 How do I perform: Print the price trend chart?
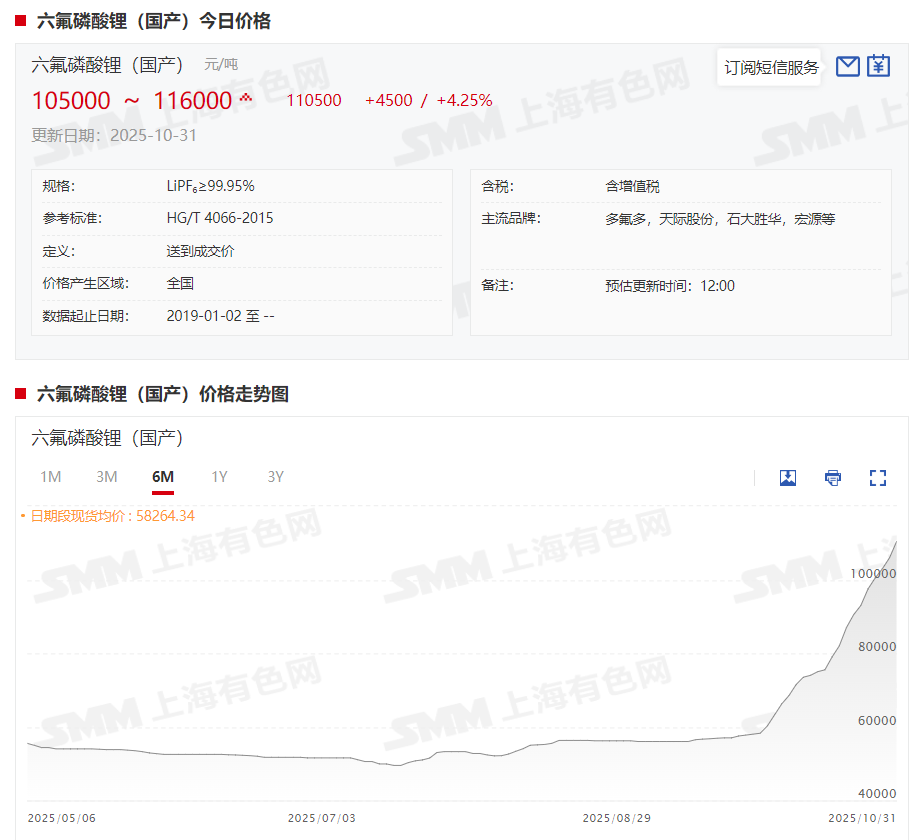tap(832, 477)
